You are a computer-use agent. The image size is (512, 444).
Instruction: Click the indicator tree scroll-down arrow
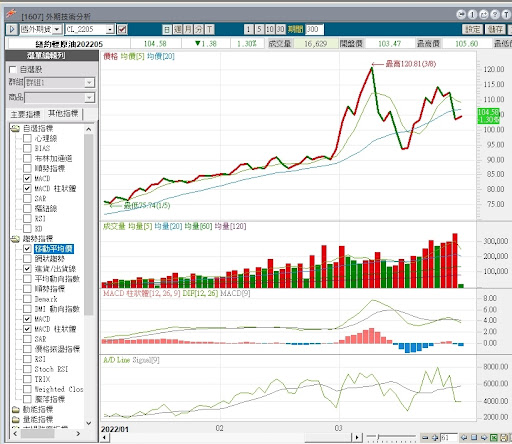click(89, 423)
